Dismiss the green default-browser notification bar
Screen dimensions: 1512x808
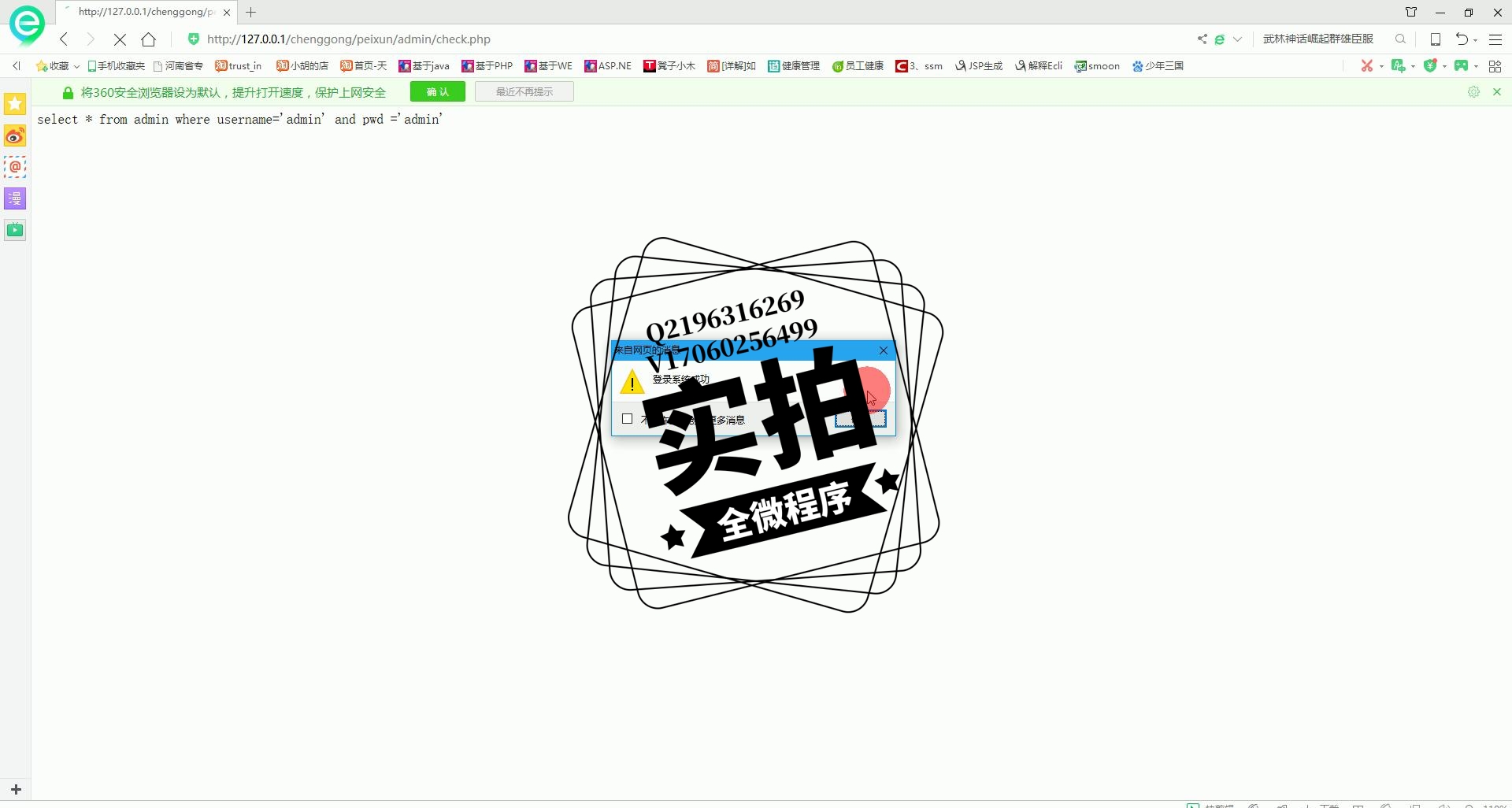(1497, 92)
